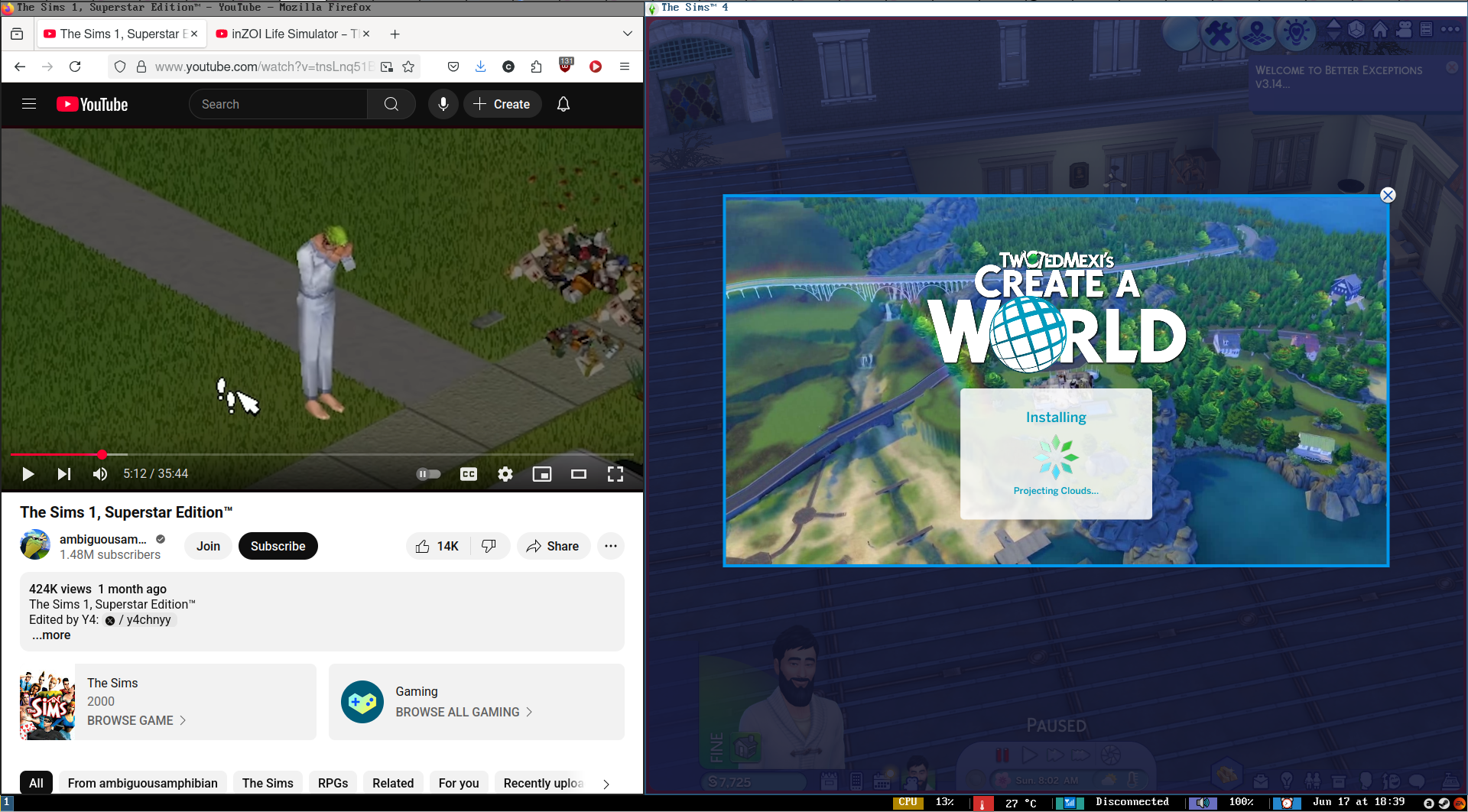This screenshot has width=1468, height=812.
Task: Play the YouTube video
Action: coord(28,474)
